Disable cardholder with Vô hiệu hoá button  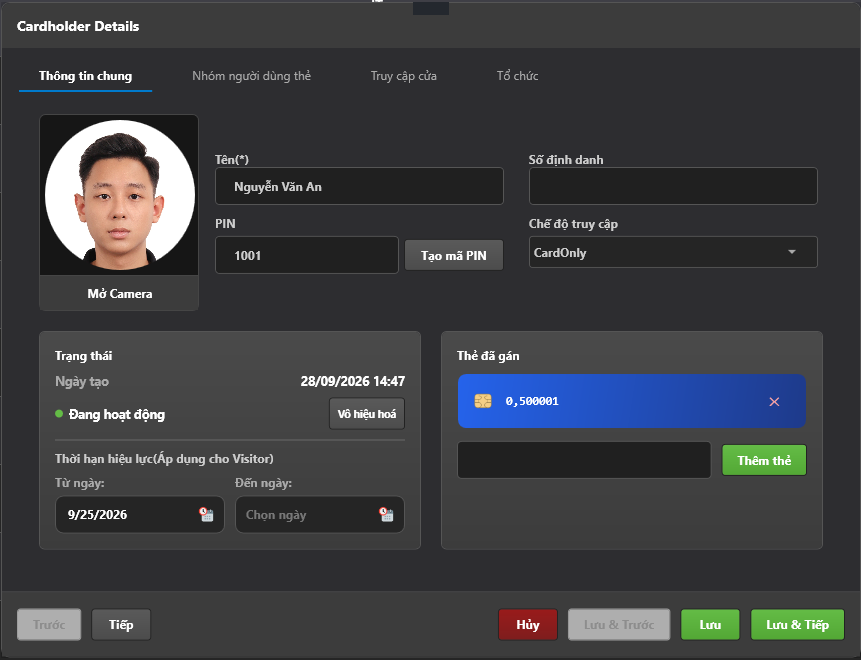367,414
